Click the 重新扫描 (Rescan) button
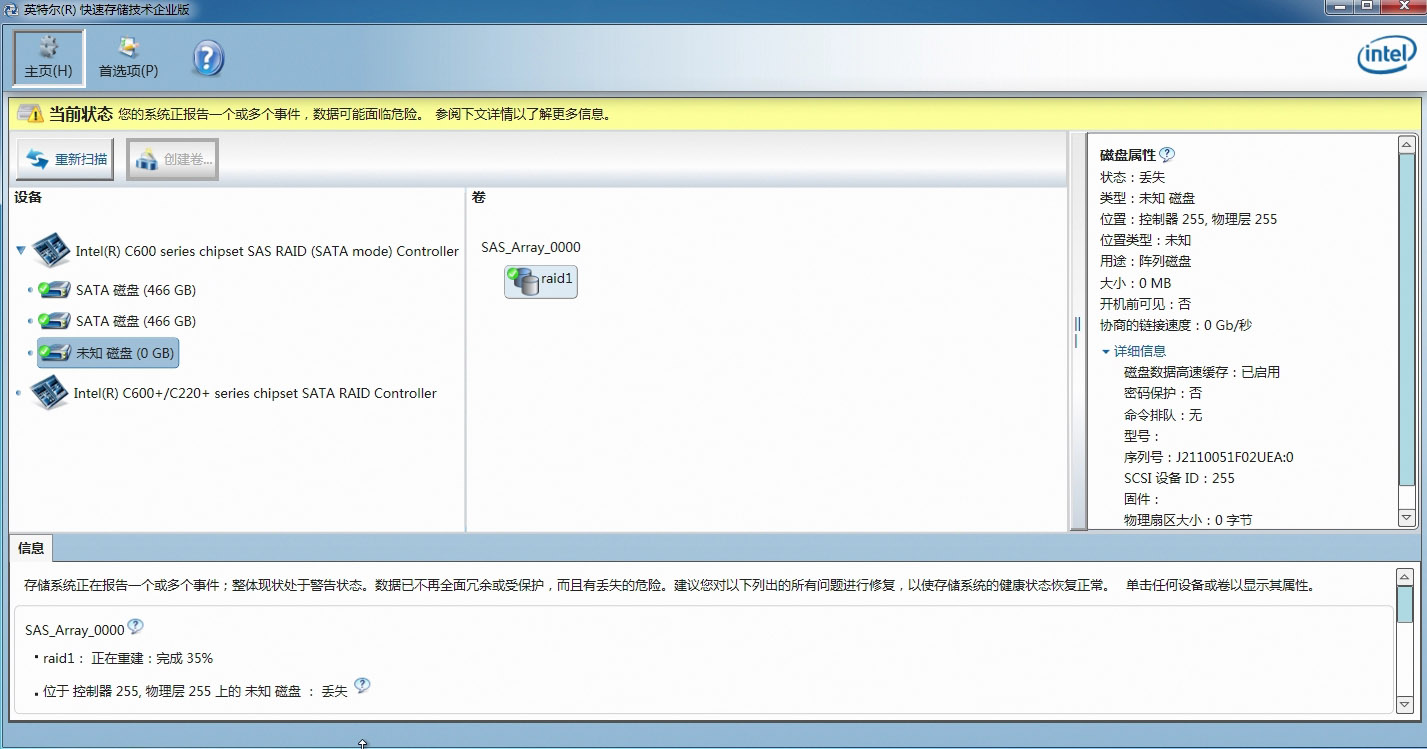The image size is (1427, 749). [64, 158]
